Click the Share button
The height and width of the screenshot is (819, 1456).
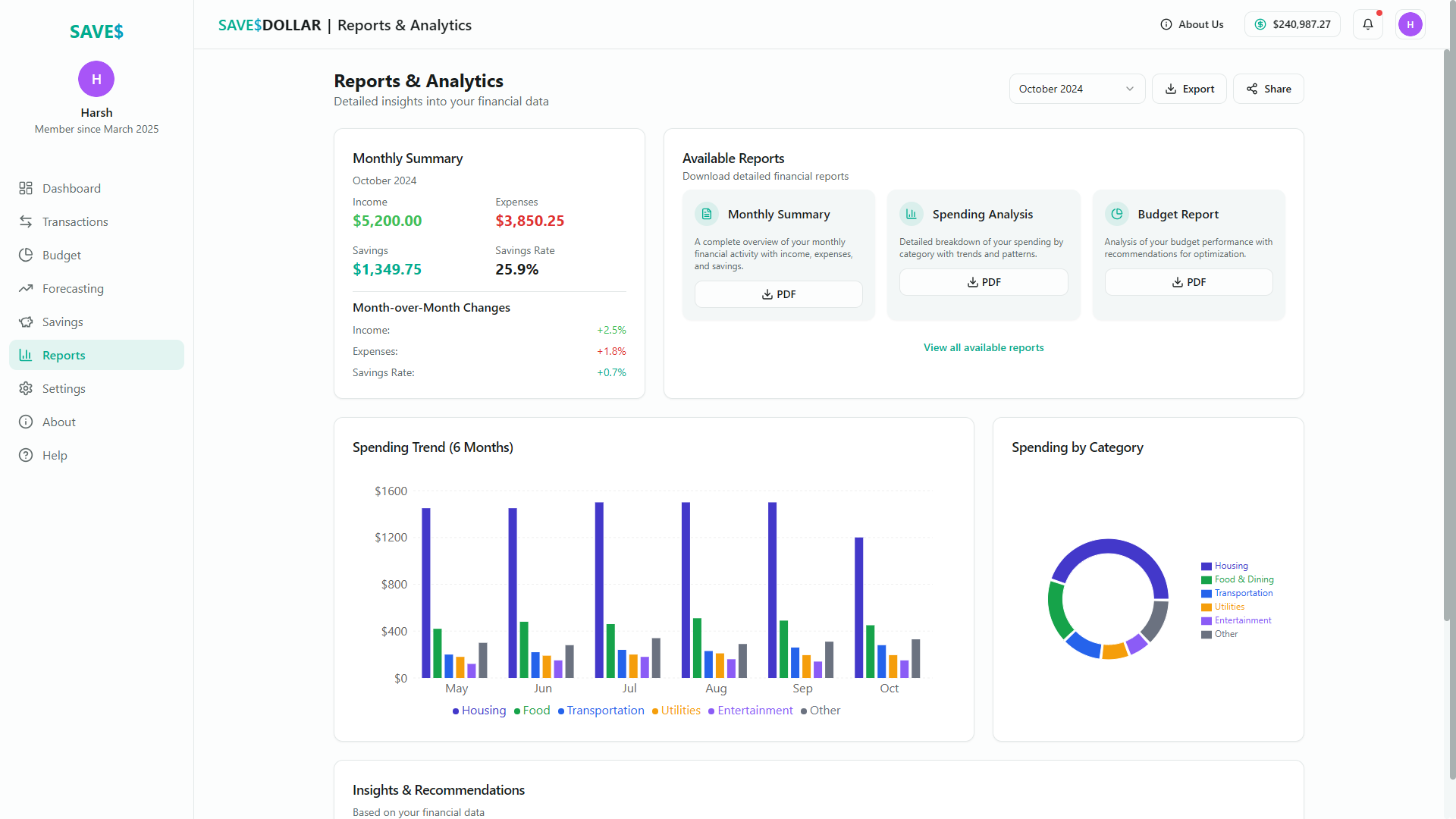pyautogui.click(x=1268, y=89)
